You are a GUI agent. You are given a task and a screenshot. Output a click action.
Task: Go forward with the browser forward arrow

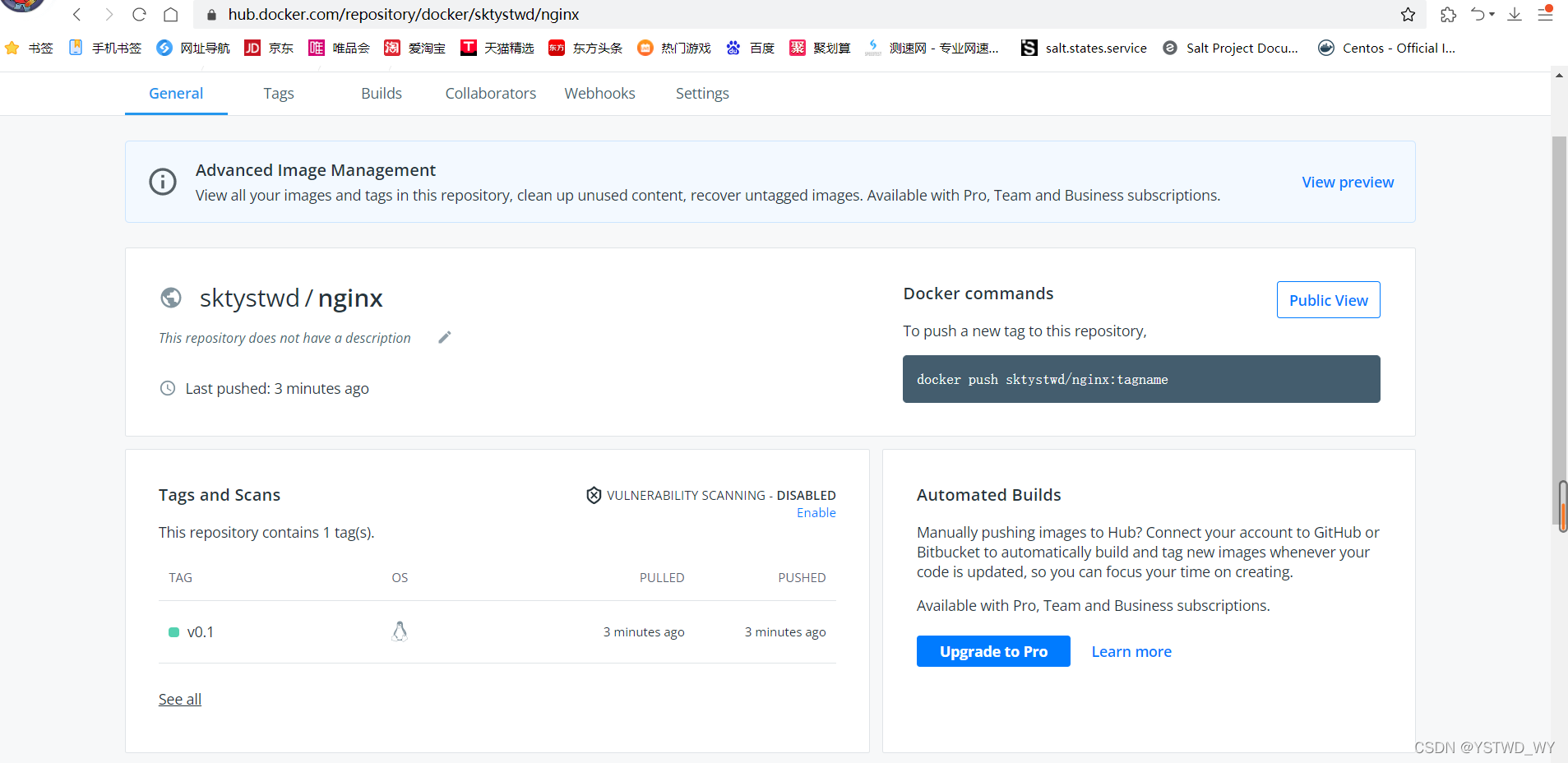click(x=109, y=14)
